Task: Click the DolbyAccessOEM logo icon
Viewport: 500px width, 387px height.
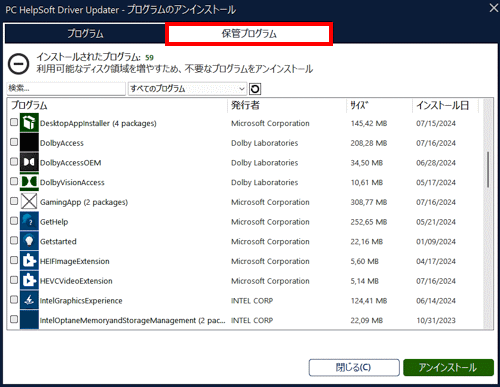Action: [29, 162]
